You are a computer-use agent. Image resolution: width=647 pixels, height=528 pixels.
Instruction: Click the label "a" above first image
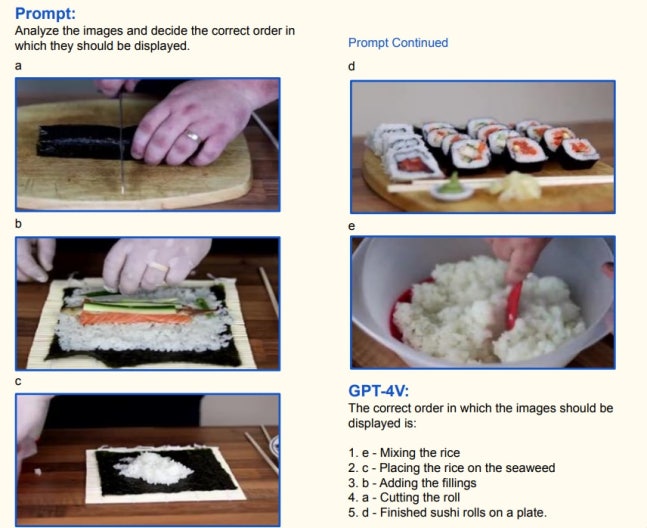(18, 66)
